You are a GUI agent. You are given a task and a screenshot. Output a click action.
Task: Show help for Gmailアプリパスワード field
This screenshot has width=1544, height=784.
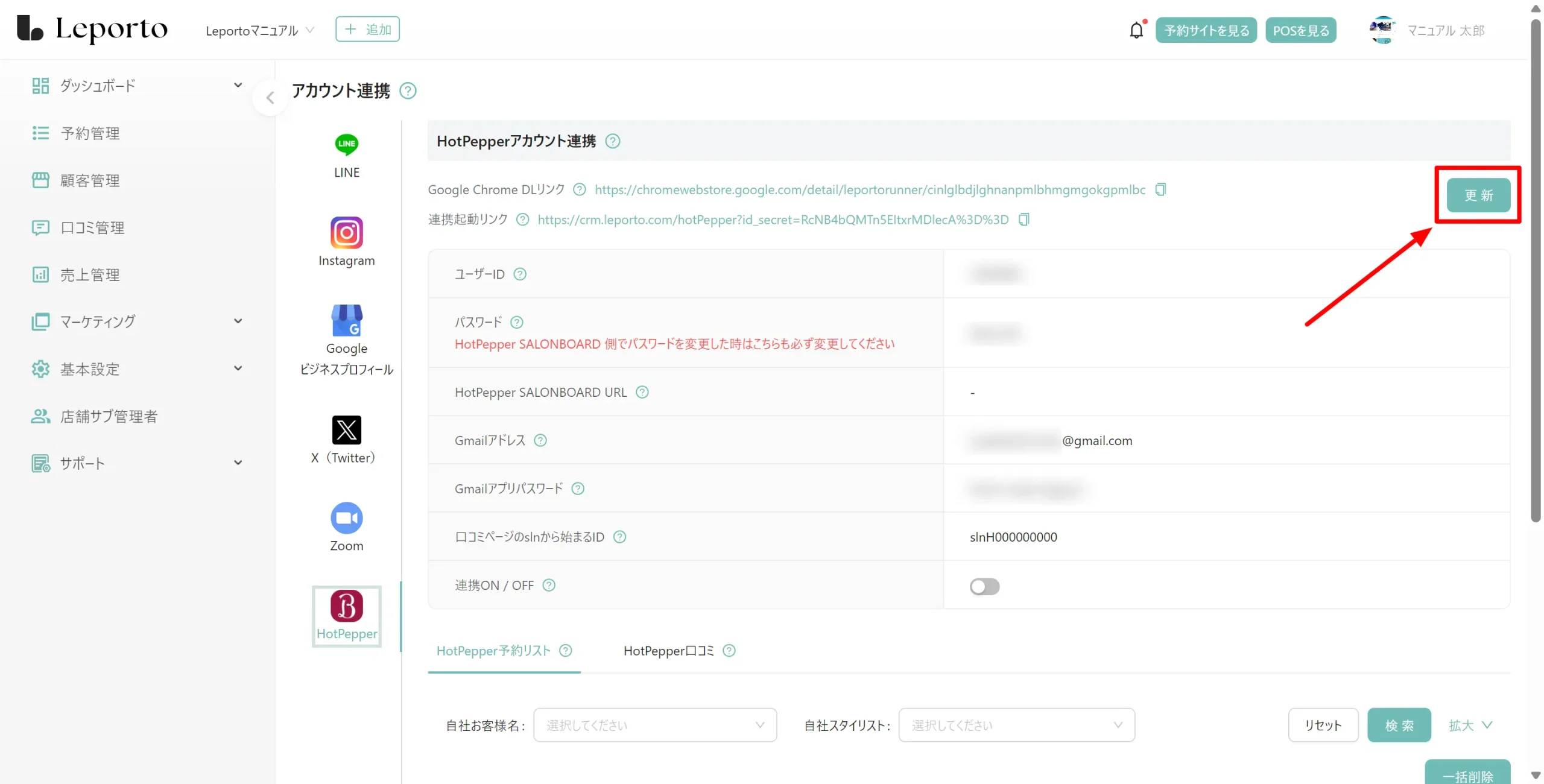click(x=578, y=488)
